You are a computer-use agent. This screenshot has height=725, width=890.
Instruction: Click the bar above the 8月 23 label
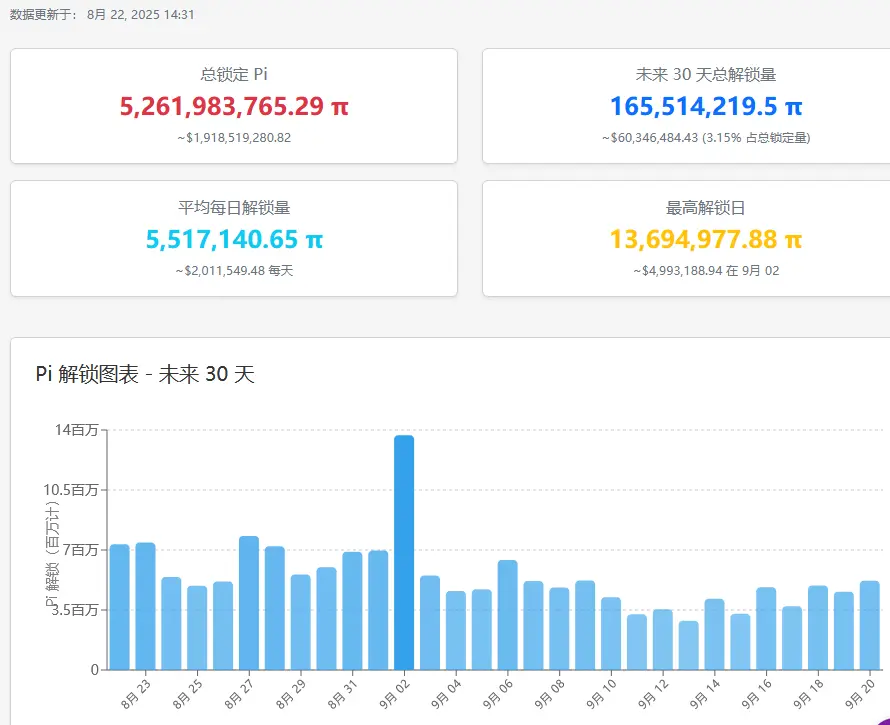click(145, 606)
